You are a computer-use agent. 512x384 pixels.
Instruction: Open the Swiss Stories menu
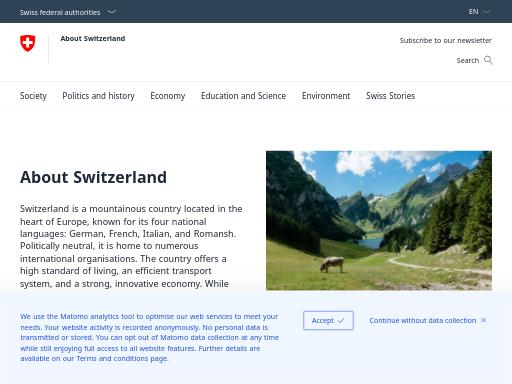point(390,96)
